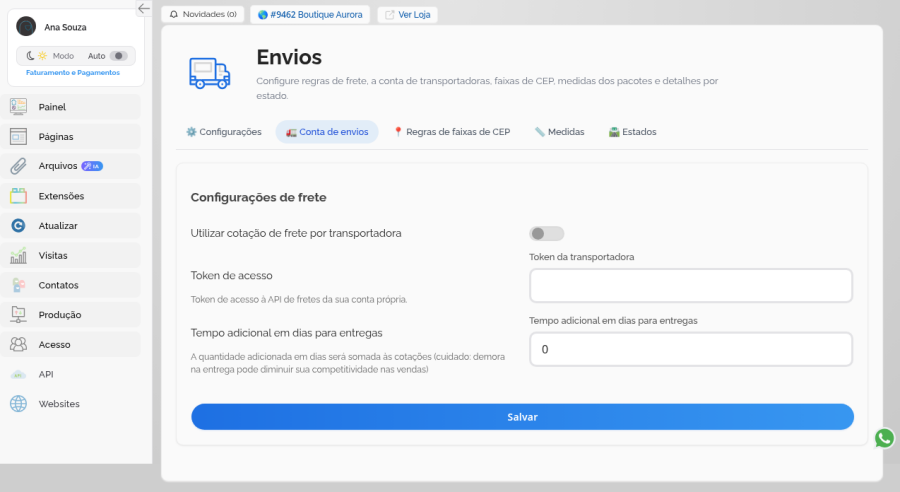Open Novidades (0) notifications
Viewport: 900px width, 492px height.
pos(203,14)
